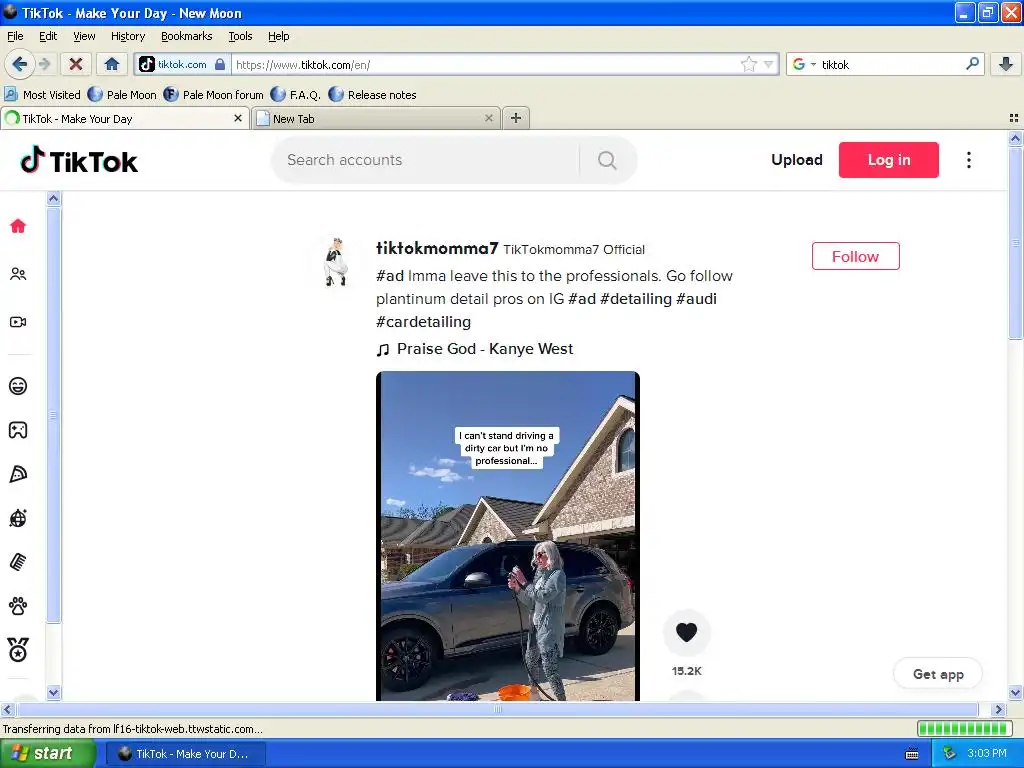
Task: Open the Most Visited bookmarks folder
Action: [42, 95]
